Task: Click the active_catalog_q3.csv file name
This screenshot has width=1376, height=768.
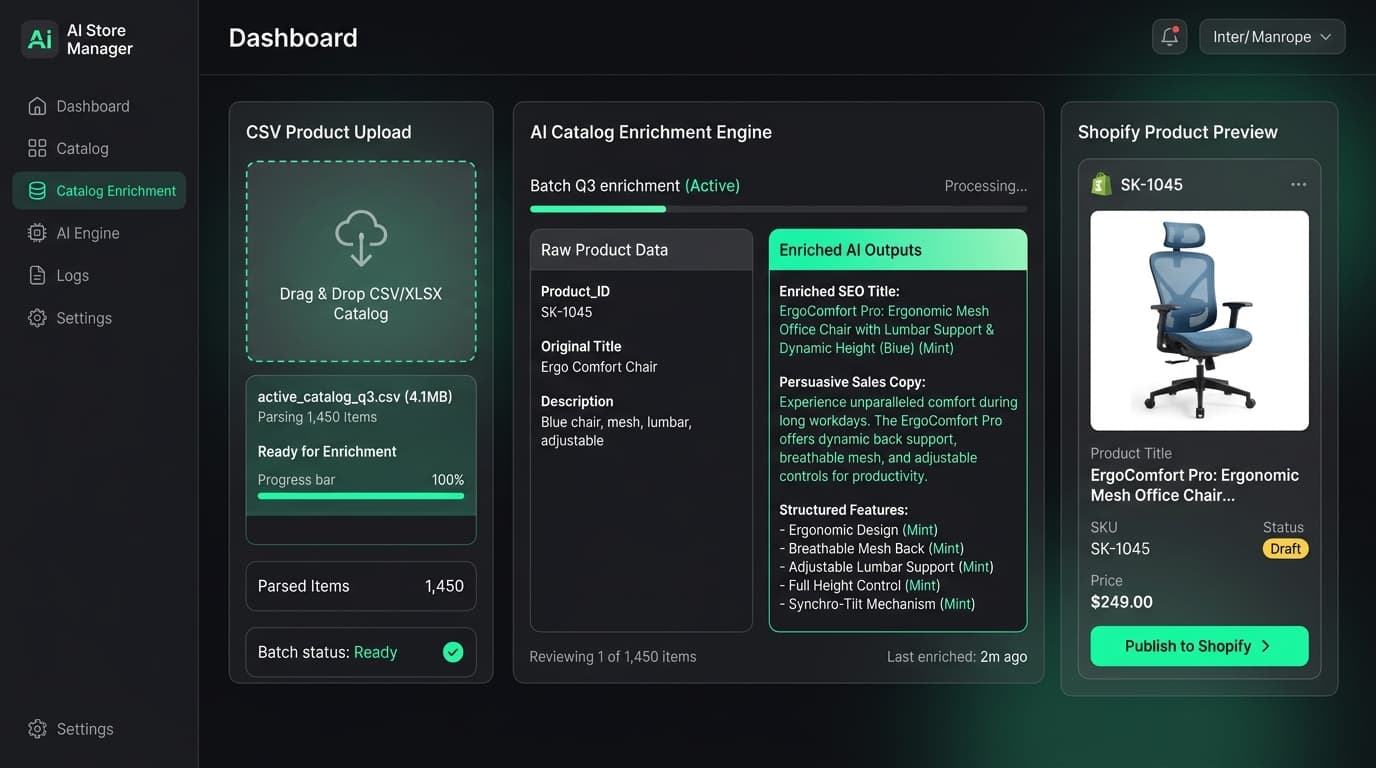Action: point(355,397)
